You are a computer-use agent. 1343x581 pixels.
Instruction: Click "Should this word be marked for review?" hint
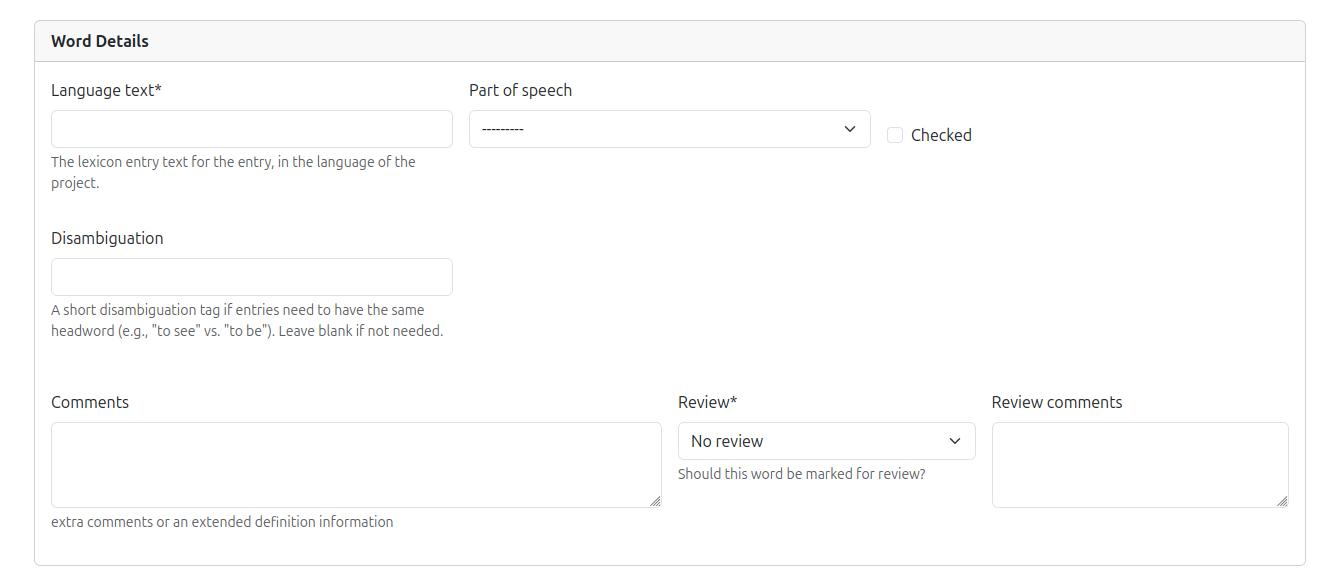pyautogui.click(x=802, y=474)
